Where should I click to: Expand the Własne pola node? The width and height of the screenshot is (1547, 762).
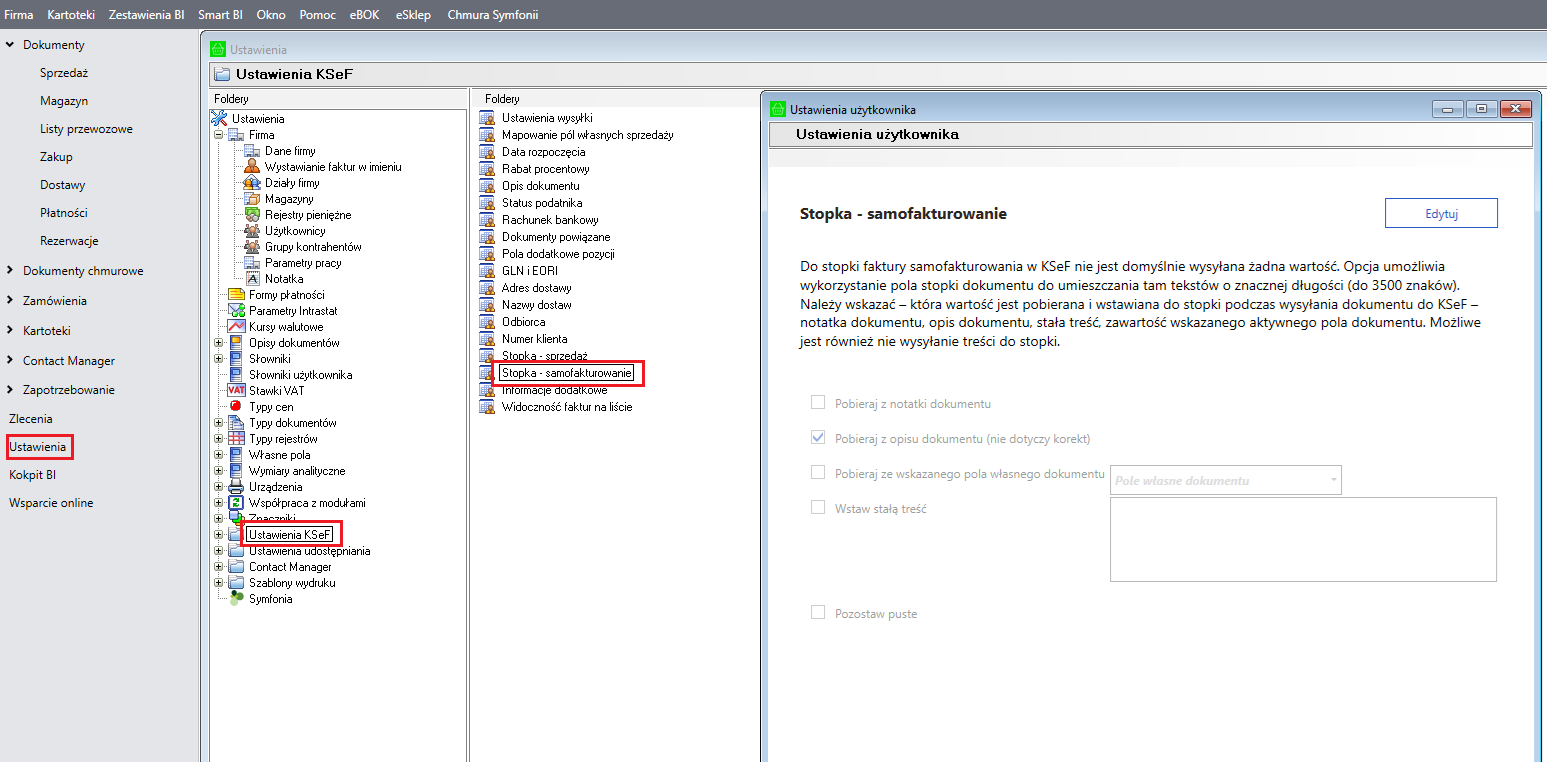coord(218,455)
